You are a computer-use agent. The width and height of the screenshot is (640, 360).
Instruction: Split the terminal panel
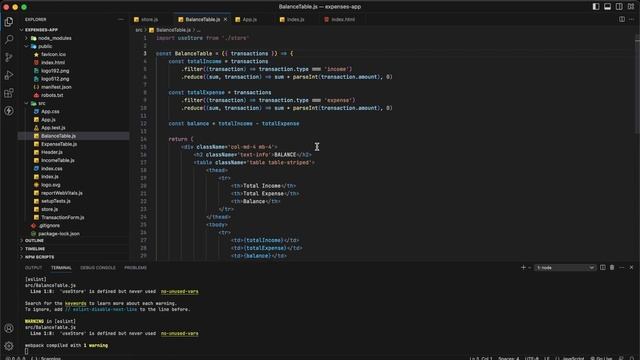tap(602, 267)
